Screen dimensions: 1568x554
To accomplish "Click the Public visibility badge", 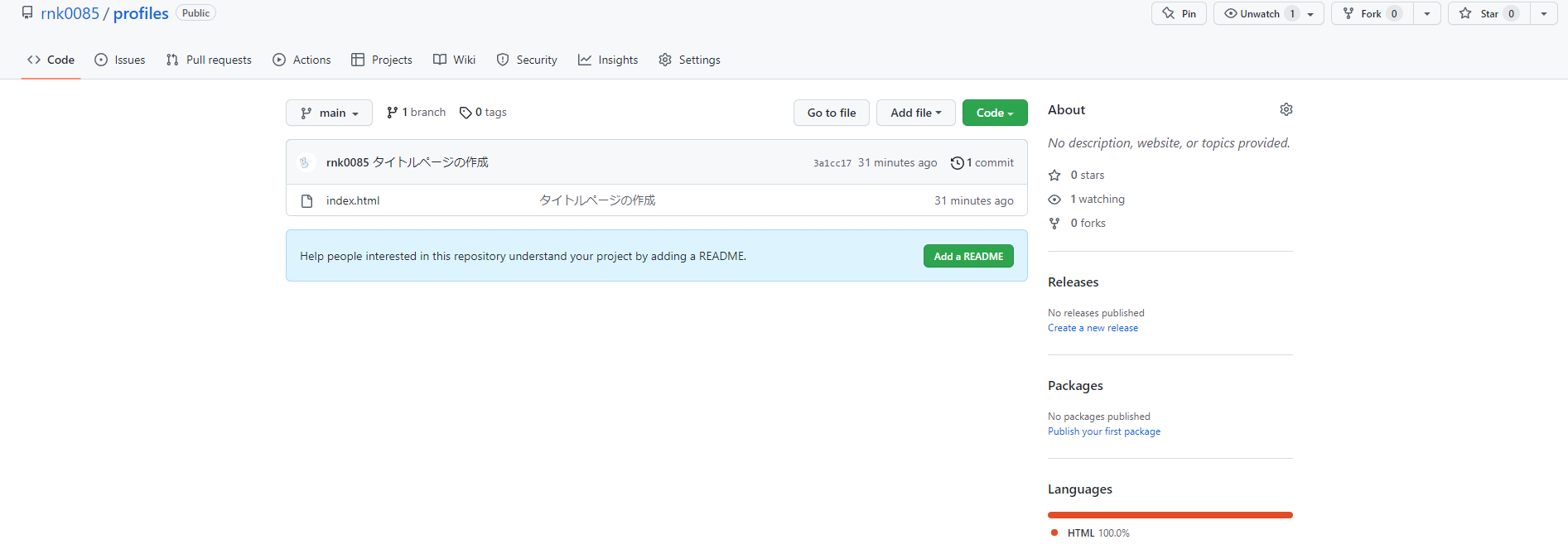I will (x=195, y=13).
